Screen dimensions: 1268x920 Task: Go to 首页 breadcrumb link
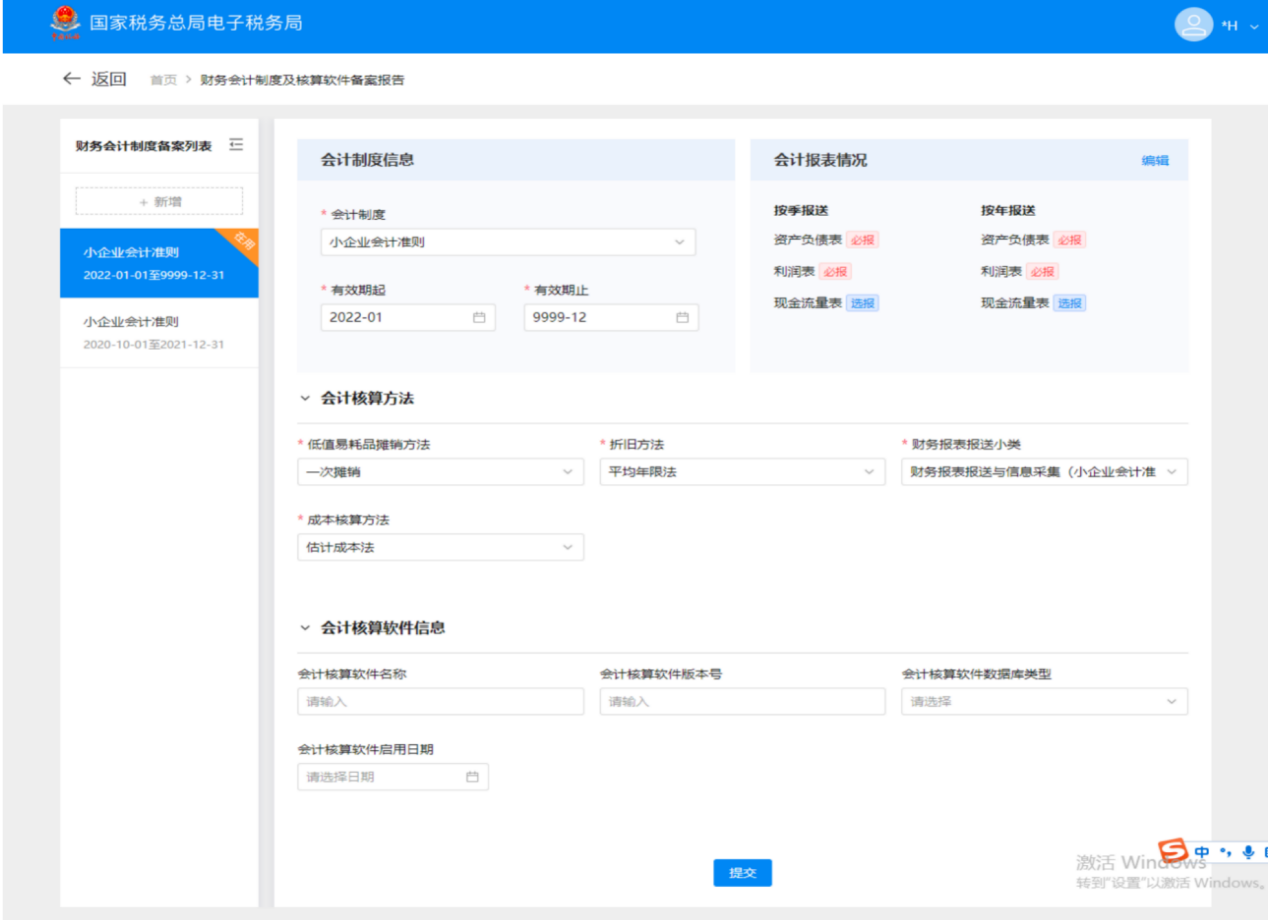click(x=163, y=80)
